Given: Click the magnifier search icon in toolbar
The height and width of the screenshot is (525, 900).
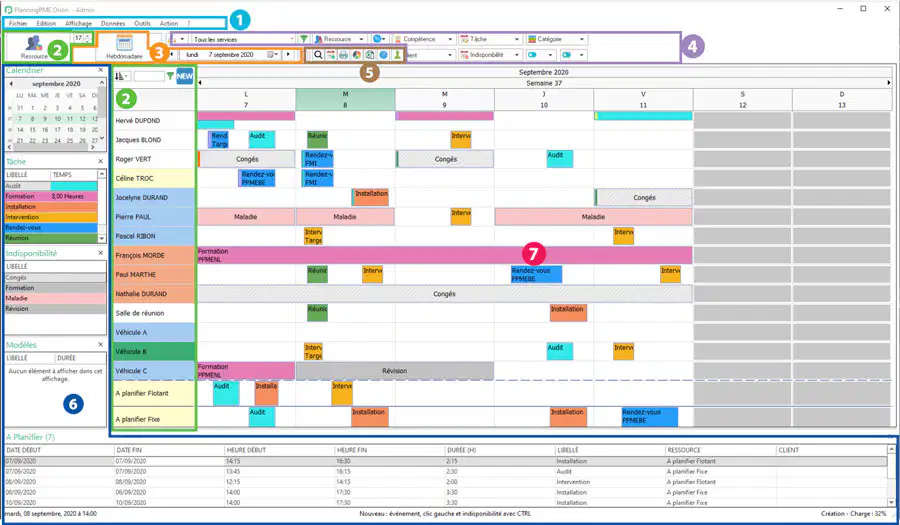Looking at the screenshot, I should [318, 55].
